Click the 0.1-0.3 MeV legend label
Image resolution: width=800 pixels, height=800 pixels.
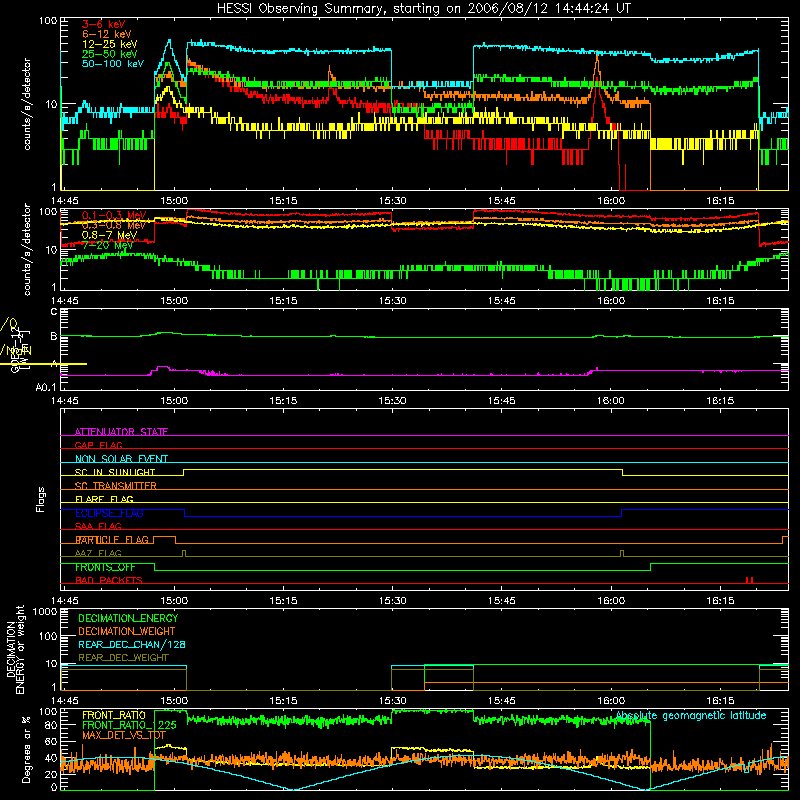pyautogui.click(x=114, y=215)
